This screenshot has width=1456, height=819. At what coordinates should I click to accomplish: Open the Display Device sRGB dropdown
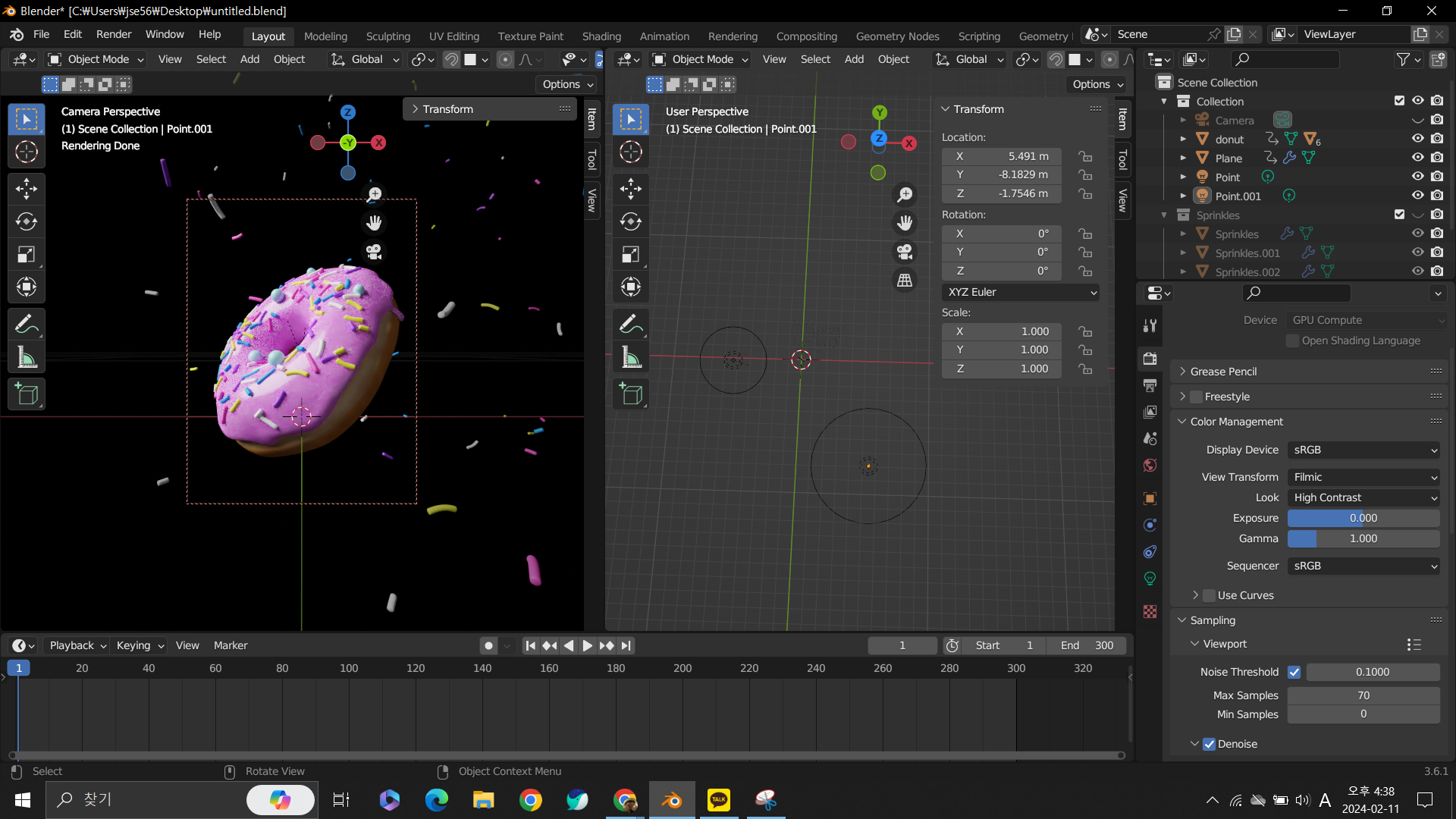[1363, 450]
